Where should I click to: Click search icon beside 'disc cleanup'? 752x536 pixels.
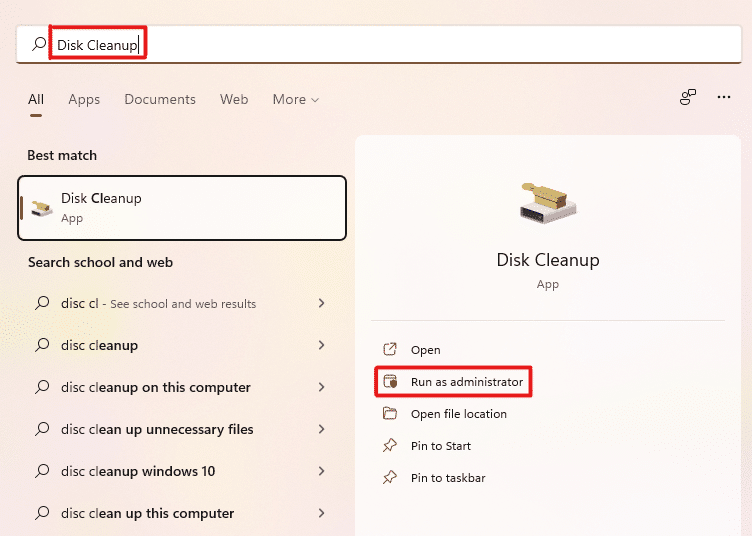click(42, 345)
